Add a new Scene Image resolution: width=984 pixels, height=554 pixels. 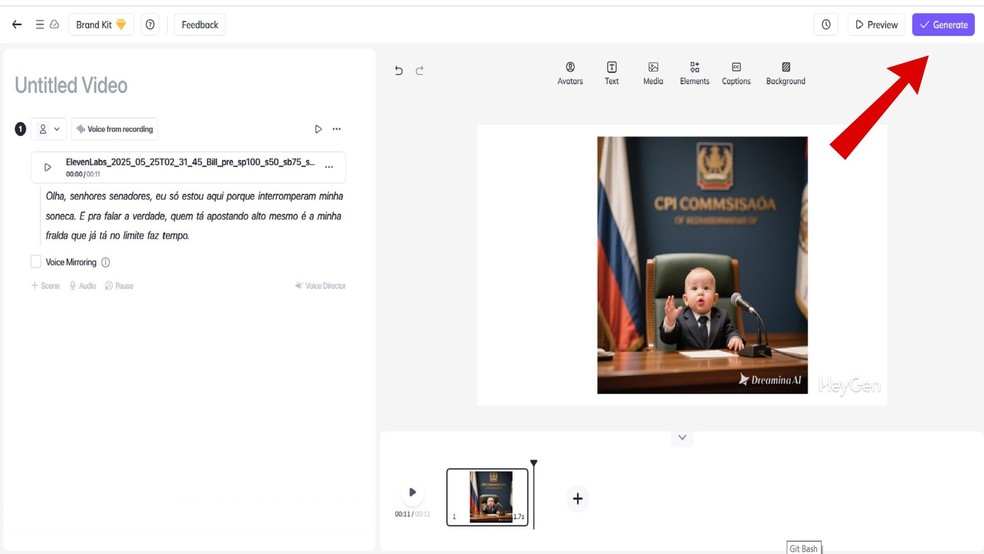[x=46, y=285]
